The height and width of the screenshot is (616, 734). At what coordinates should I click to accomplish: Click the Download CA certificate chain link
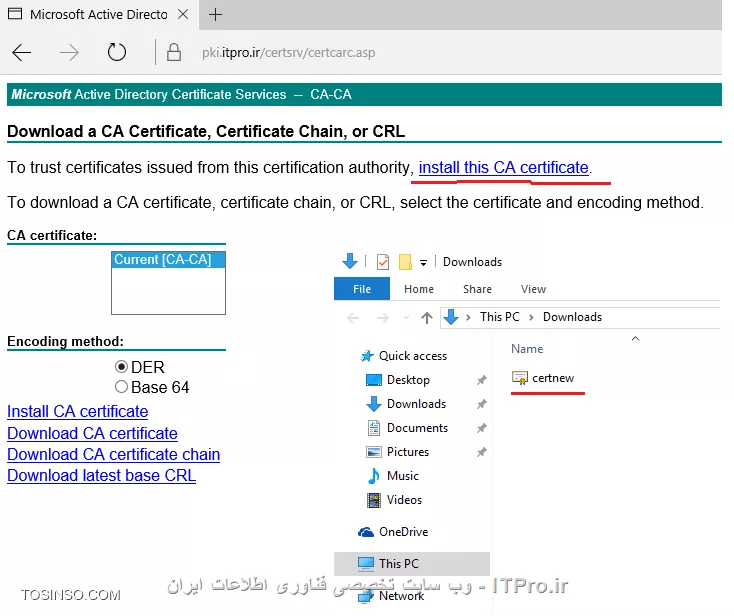click(x=113, y=455)
